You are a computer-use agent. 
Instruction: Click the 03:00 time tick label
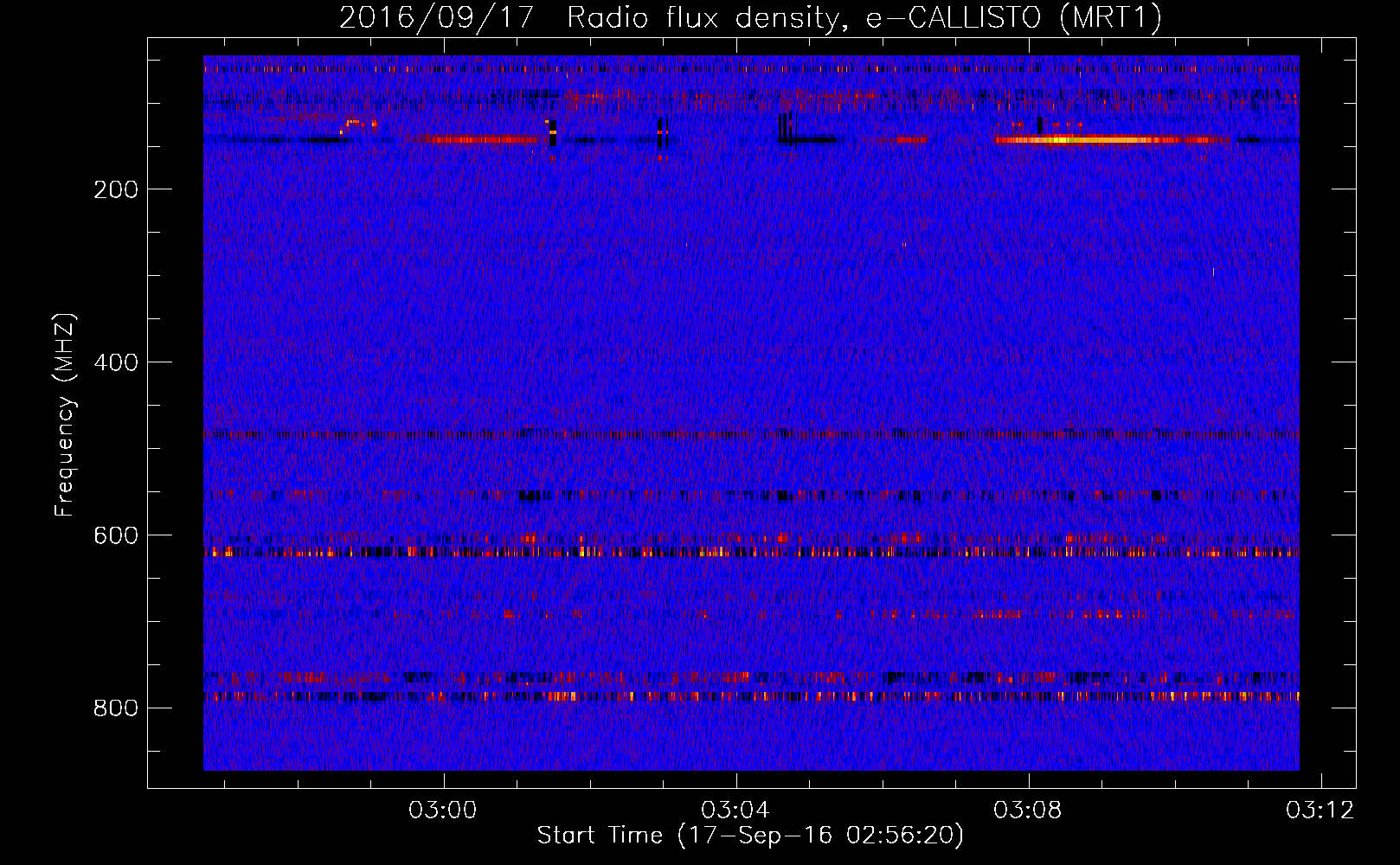tap(443, 811)
